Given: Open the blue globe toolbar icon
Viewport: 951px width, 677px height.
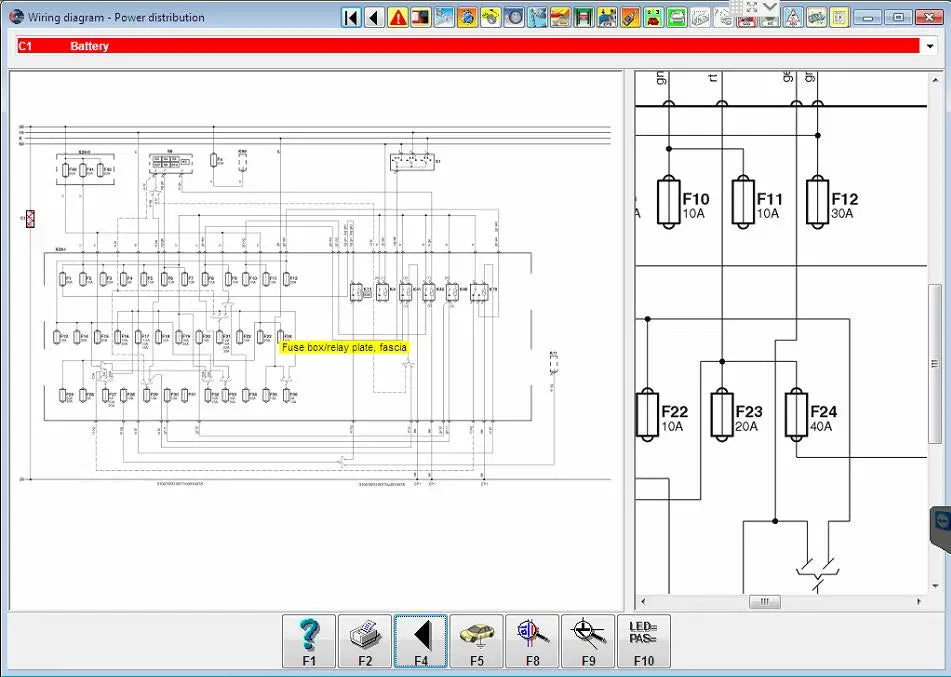Looking at the screenshot, I should (467, 15).
